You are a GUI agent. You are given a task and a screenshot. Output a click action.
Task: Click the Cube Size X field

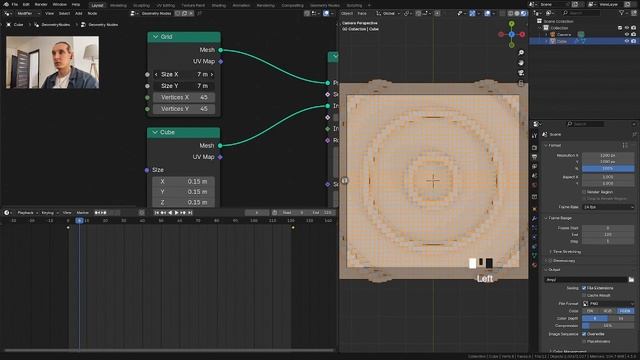(183, 181)
